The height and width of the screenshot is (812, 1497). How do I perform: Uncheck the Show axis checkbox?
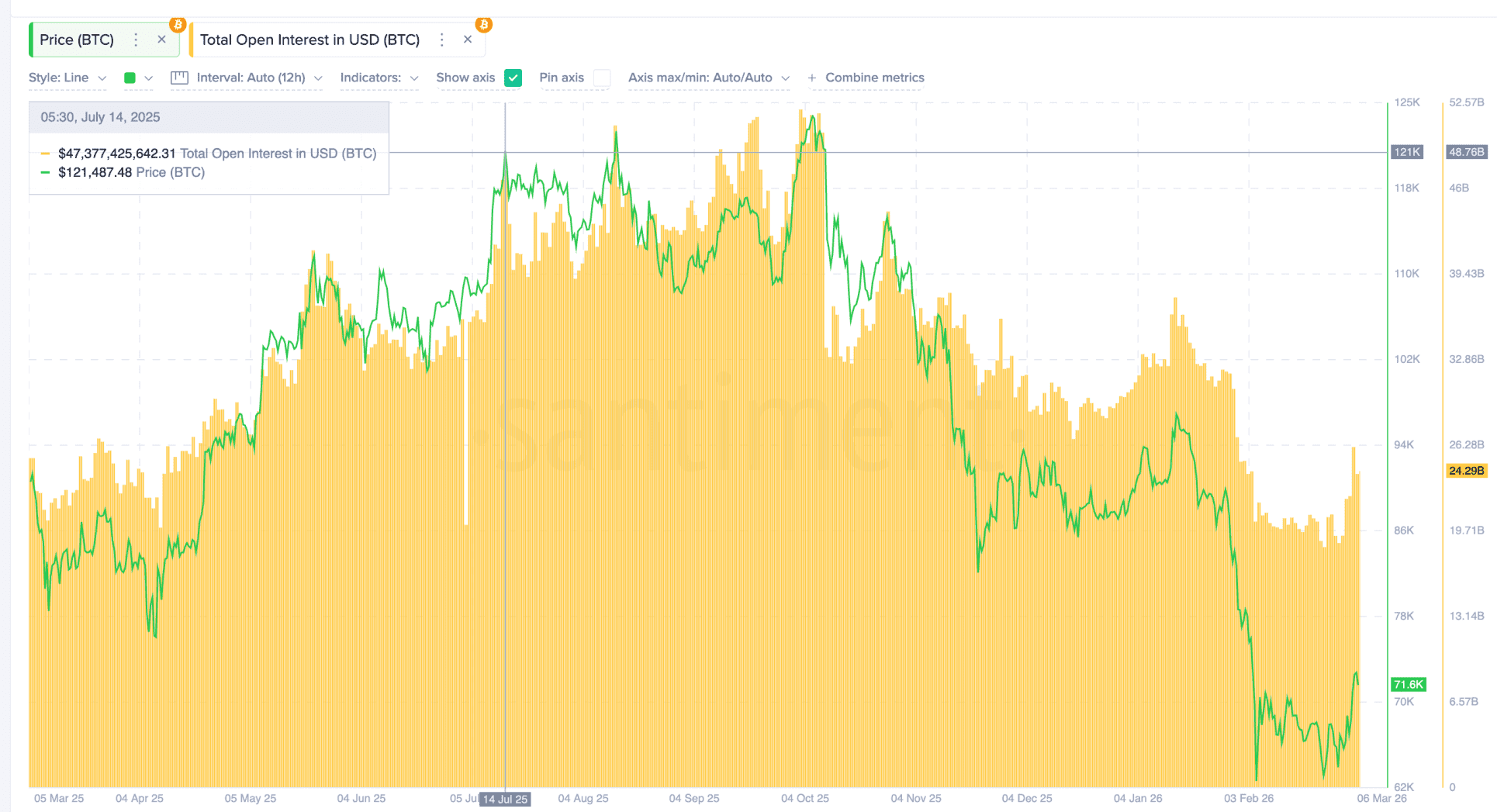(x=513, y=78)
